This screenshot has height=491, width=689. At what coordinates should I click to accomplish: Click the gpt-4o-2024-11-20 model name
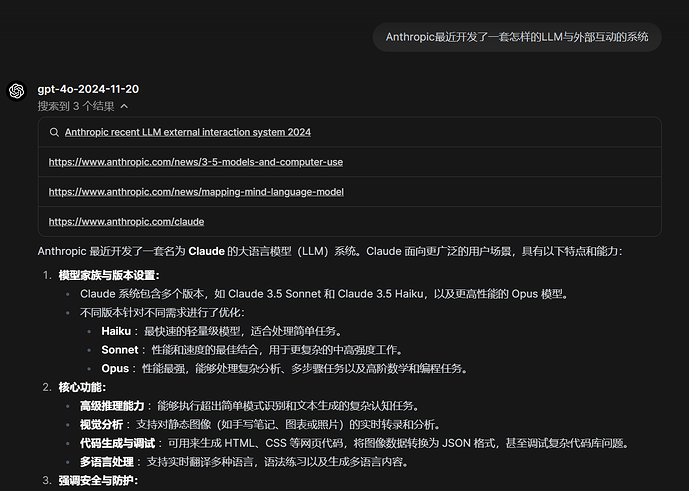point(88,89)
